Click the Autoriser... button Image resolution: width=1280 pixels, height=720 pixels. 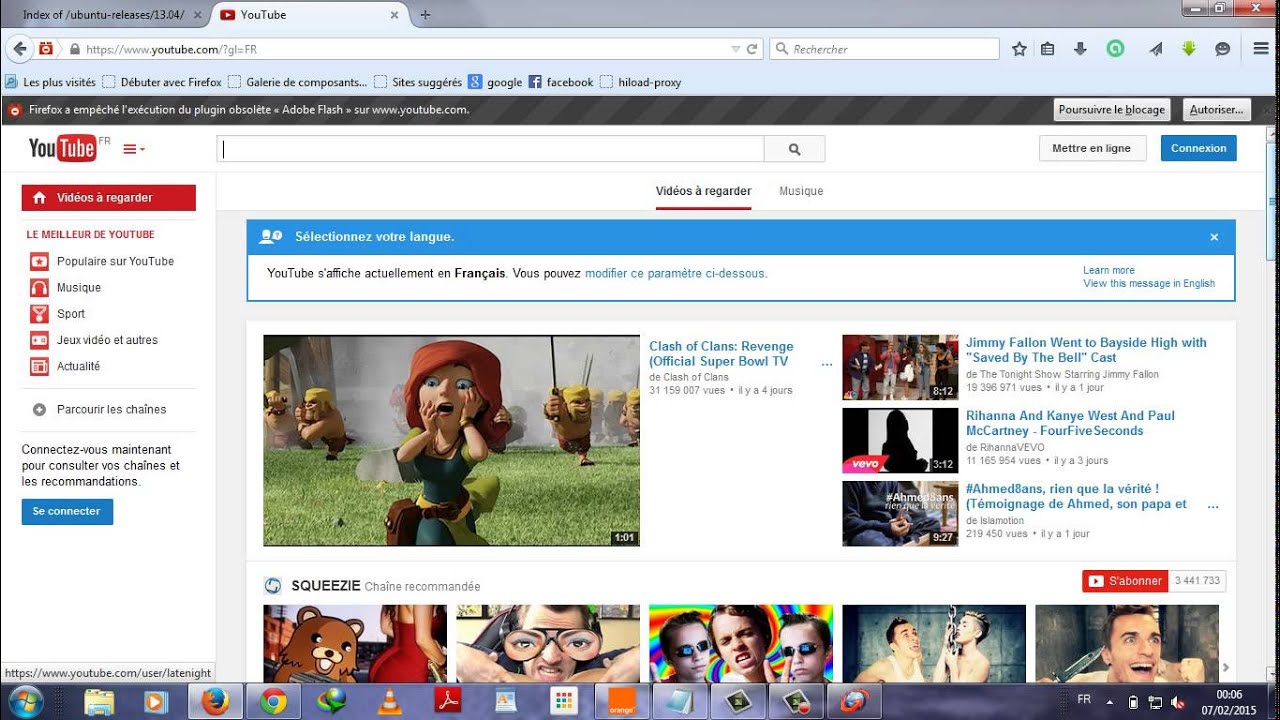pos(1217,110)
